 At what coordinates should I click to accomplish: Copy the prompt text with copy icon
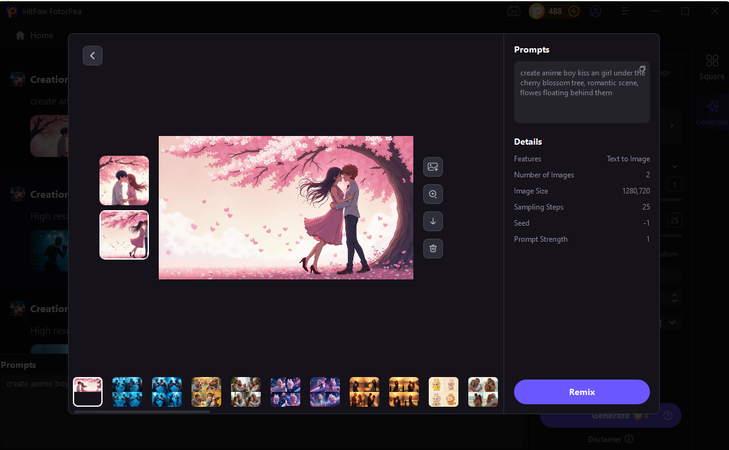click(x=643, y=69)
